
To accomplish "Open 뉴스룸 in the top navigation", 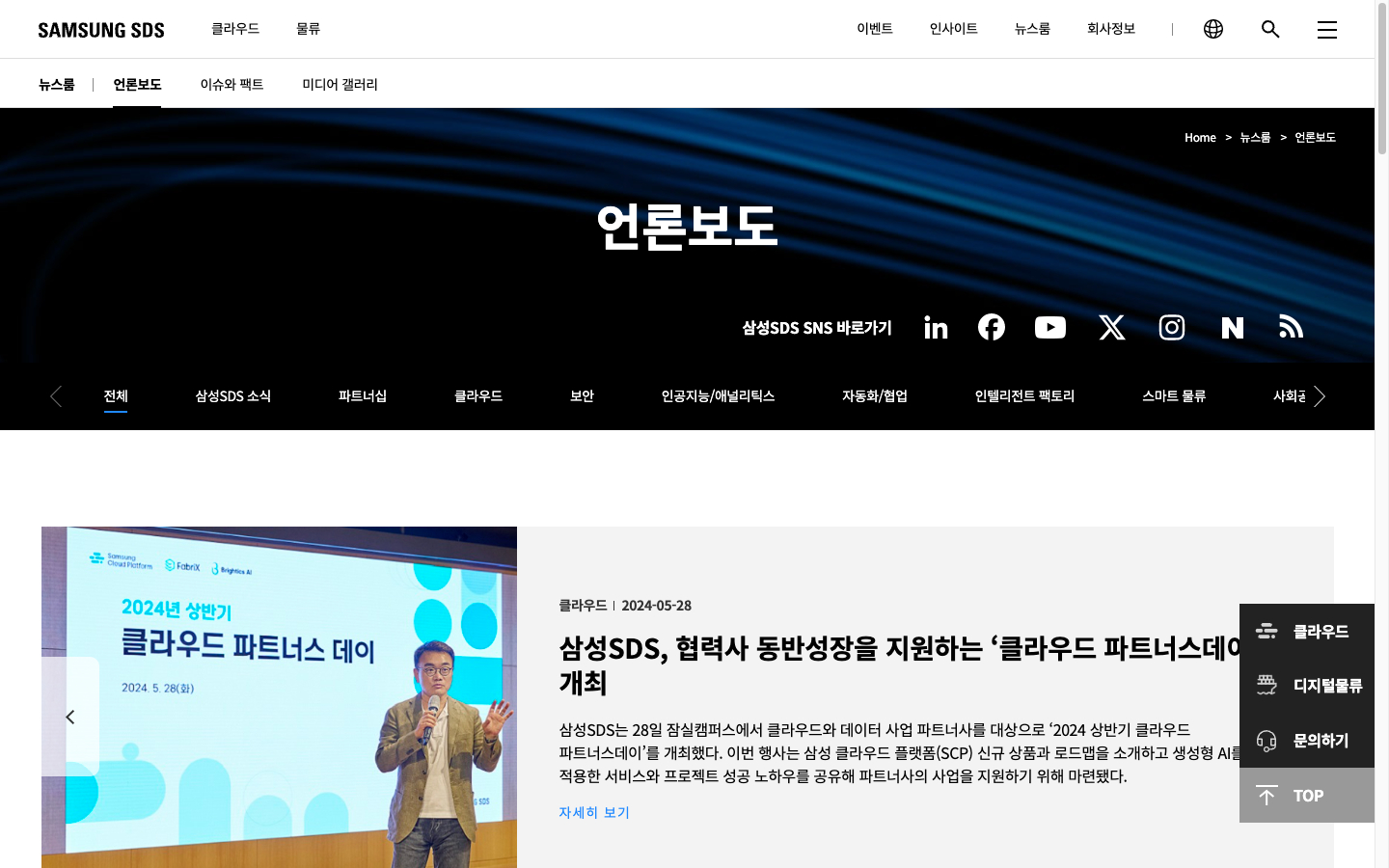I will (1032, 29).
